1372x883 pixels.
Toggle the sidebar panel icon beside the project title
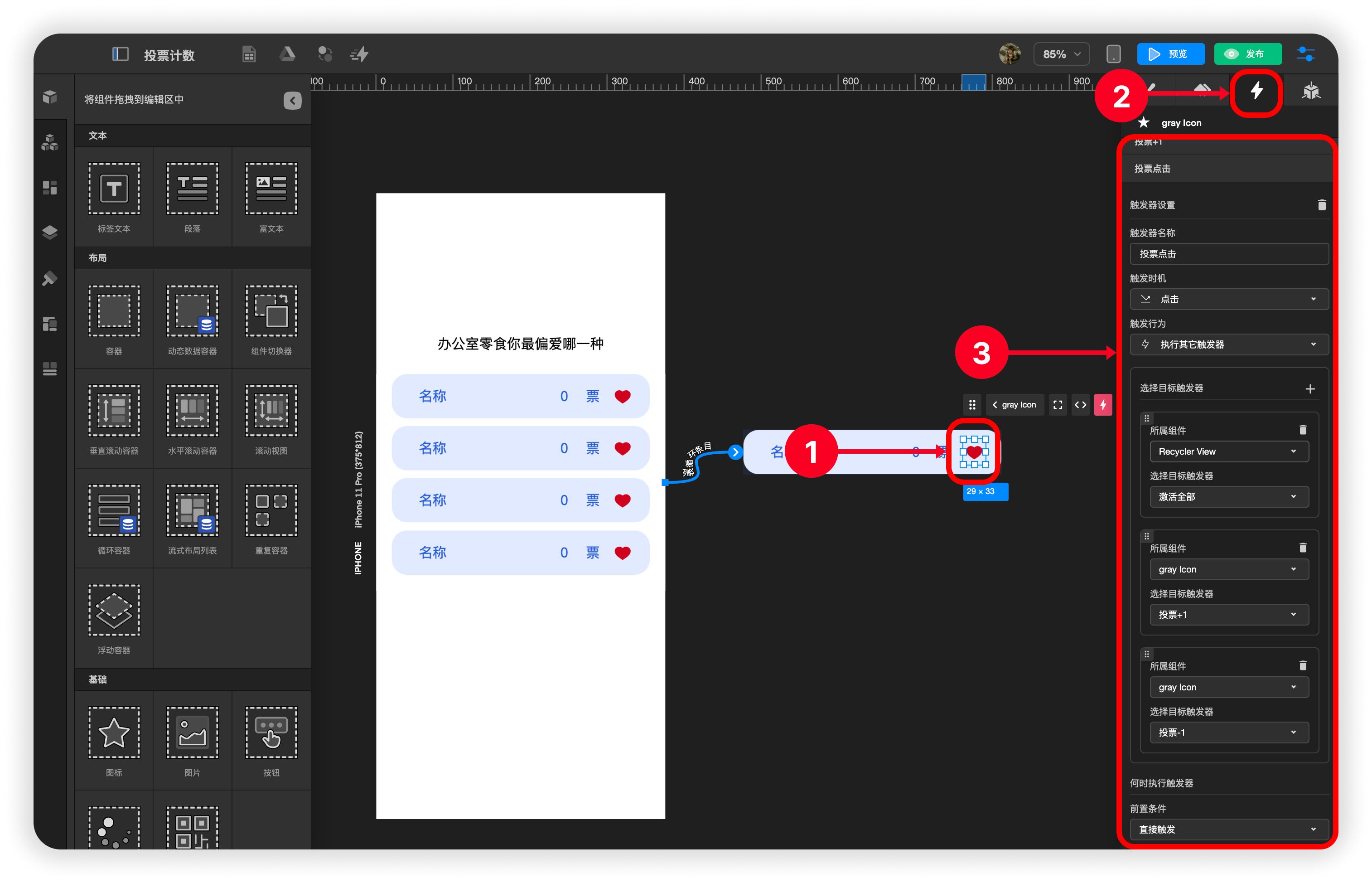tap(120, 54)
